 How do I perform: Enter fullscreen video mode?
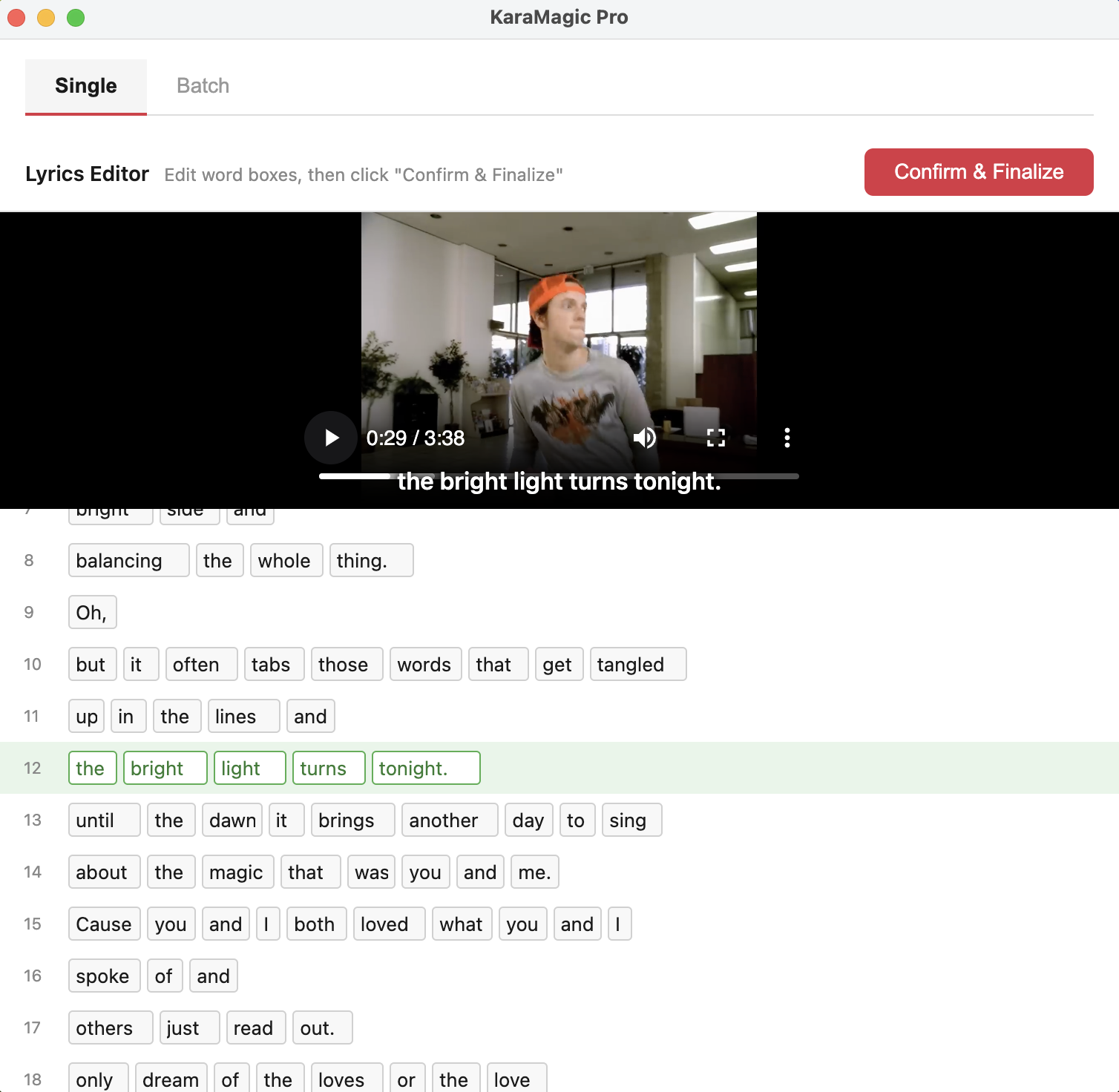(x=716, y=438)
